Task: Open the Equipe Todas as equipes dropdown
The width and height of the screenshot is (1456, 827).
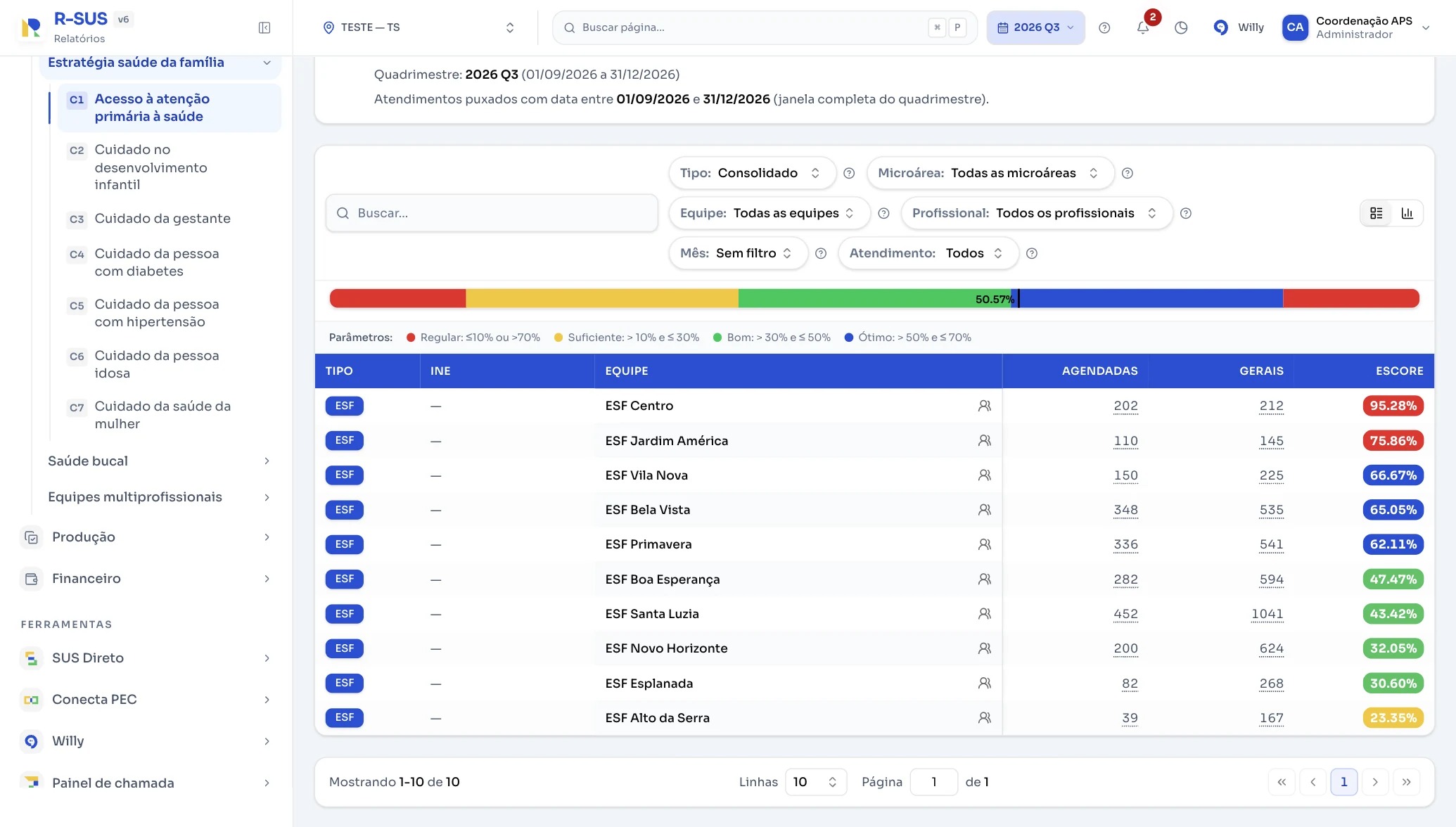Action: [769, 213]
